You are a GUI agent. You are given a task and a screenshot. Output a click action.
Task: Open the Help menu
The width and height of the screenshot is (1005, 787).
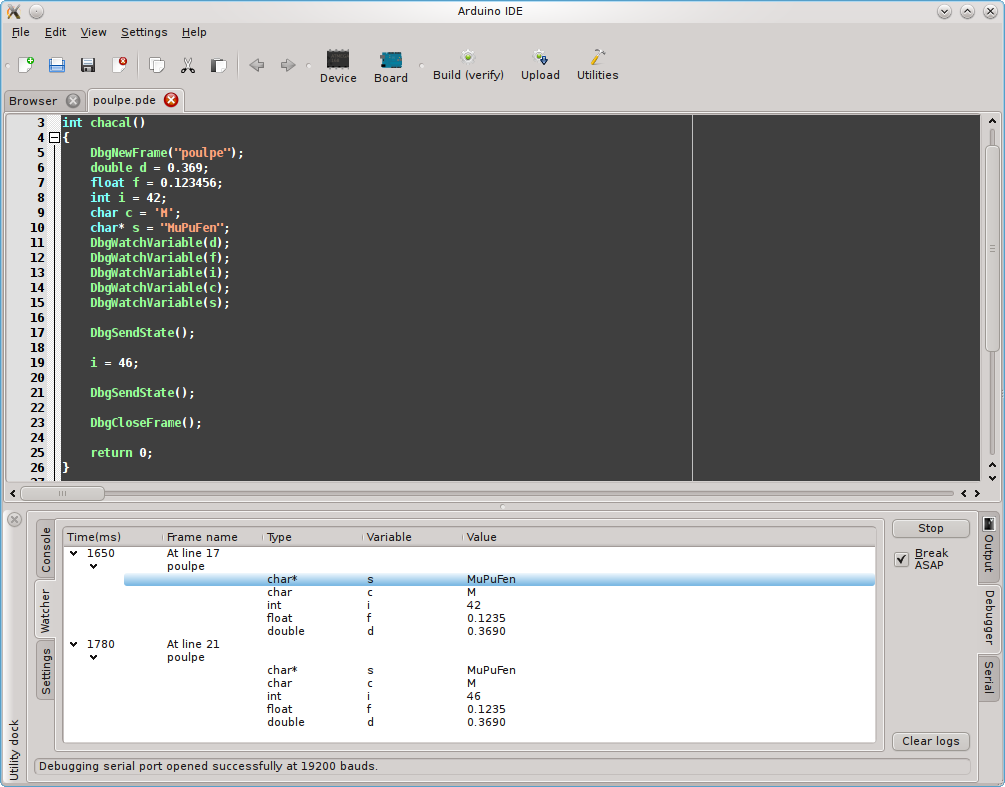click(194, 32)
